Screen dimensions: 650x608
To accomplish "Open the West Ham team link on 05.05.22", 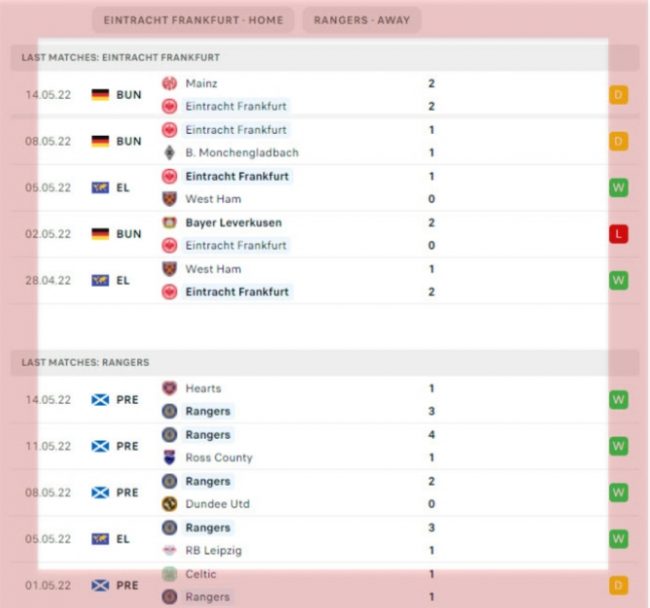I will [213, 199].
